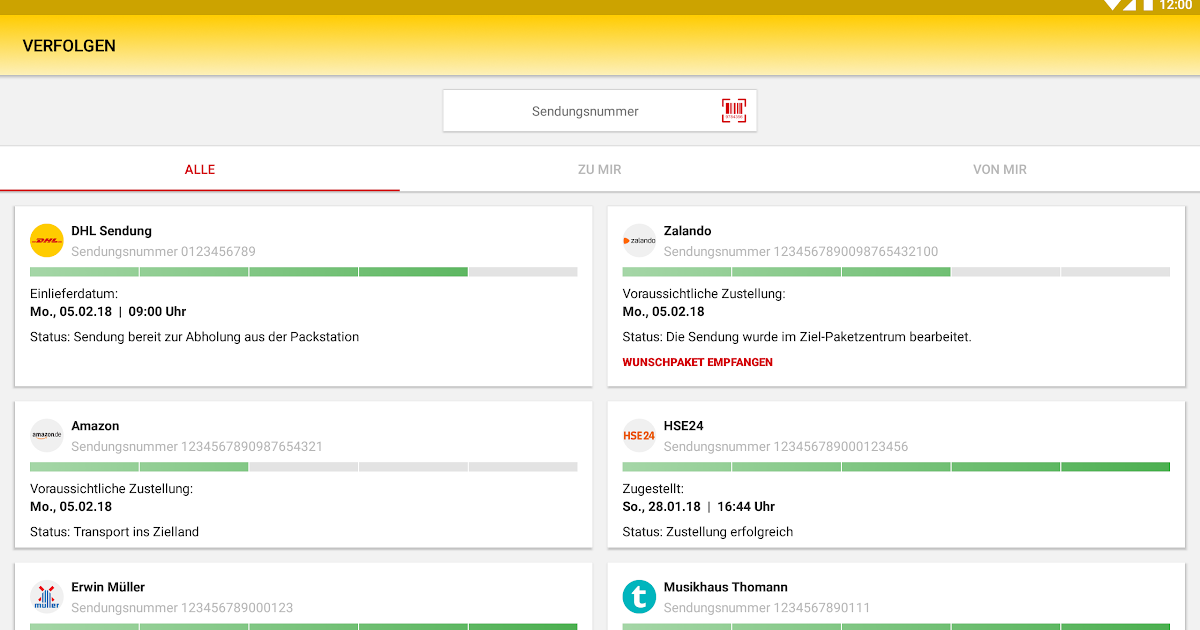Open the Erwin Müller shipment title

click(108, 587)
